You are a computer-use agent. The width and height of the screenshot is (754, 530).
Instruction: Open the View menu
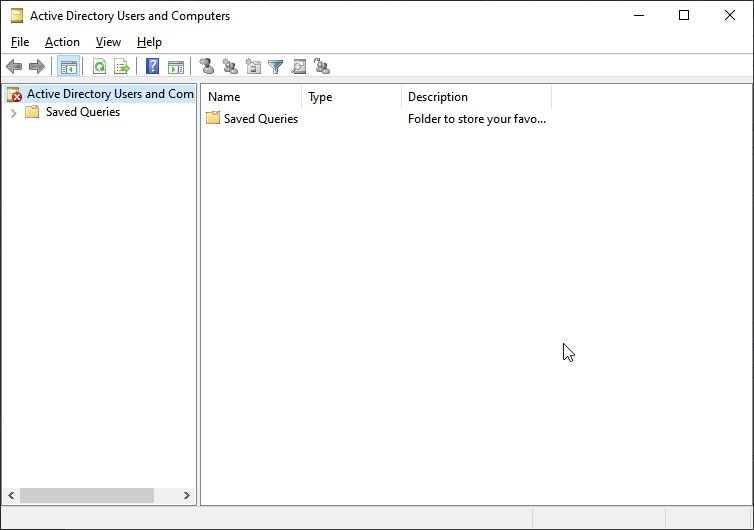pos(108,42)
